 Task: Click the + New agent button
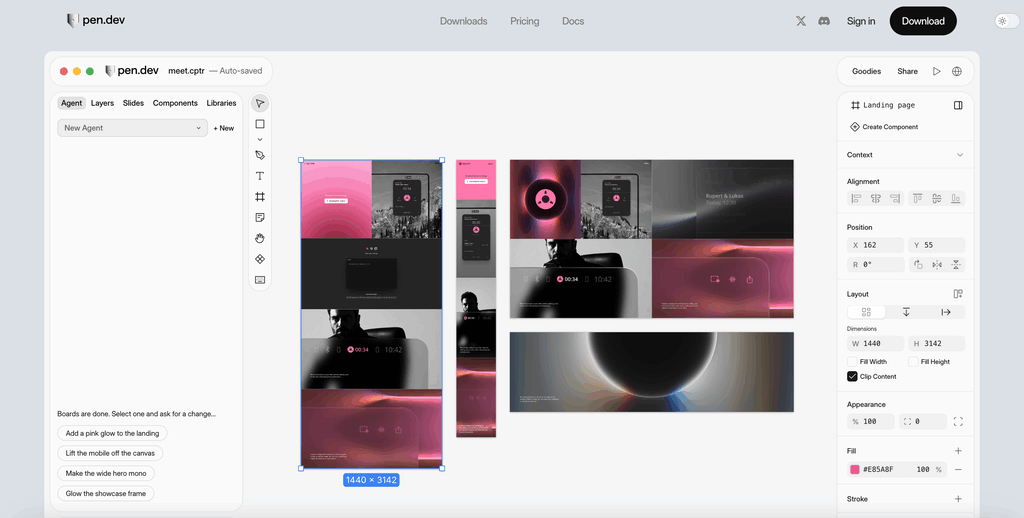(223, 128)
